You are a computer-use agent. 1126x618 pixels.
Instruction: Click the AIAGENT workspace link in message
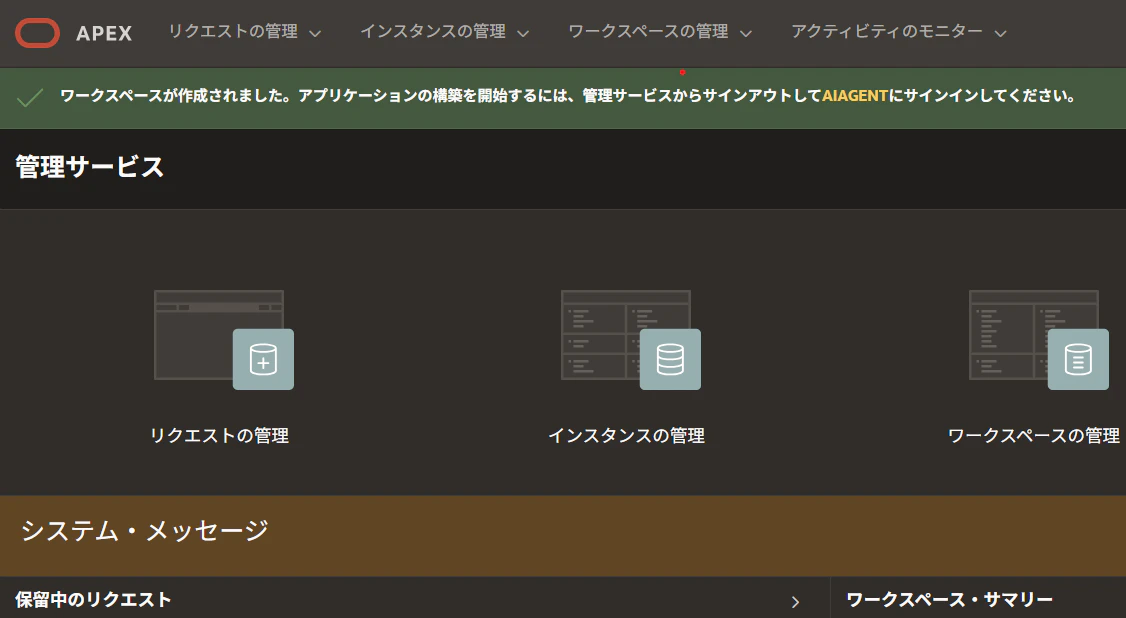855,95
